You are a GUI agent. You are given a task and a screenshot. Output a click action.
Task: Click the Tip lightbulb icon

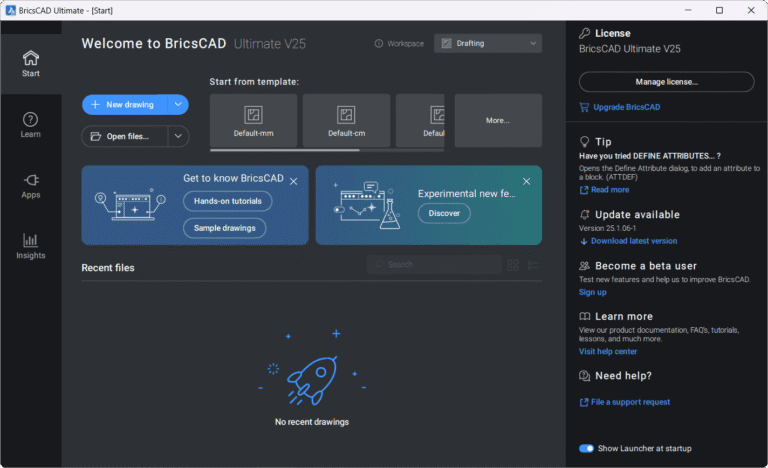(x=584, y=142)
